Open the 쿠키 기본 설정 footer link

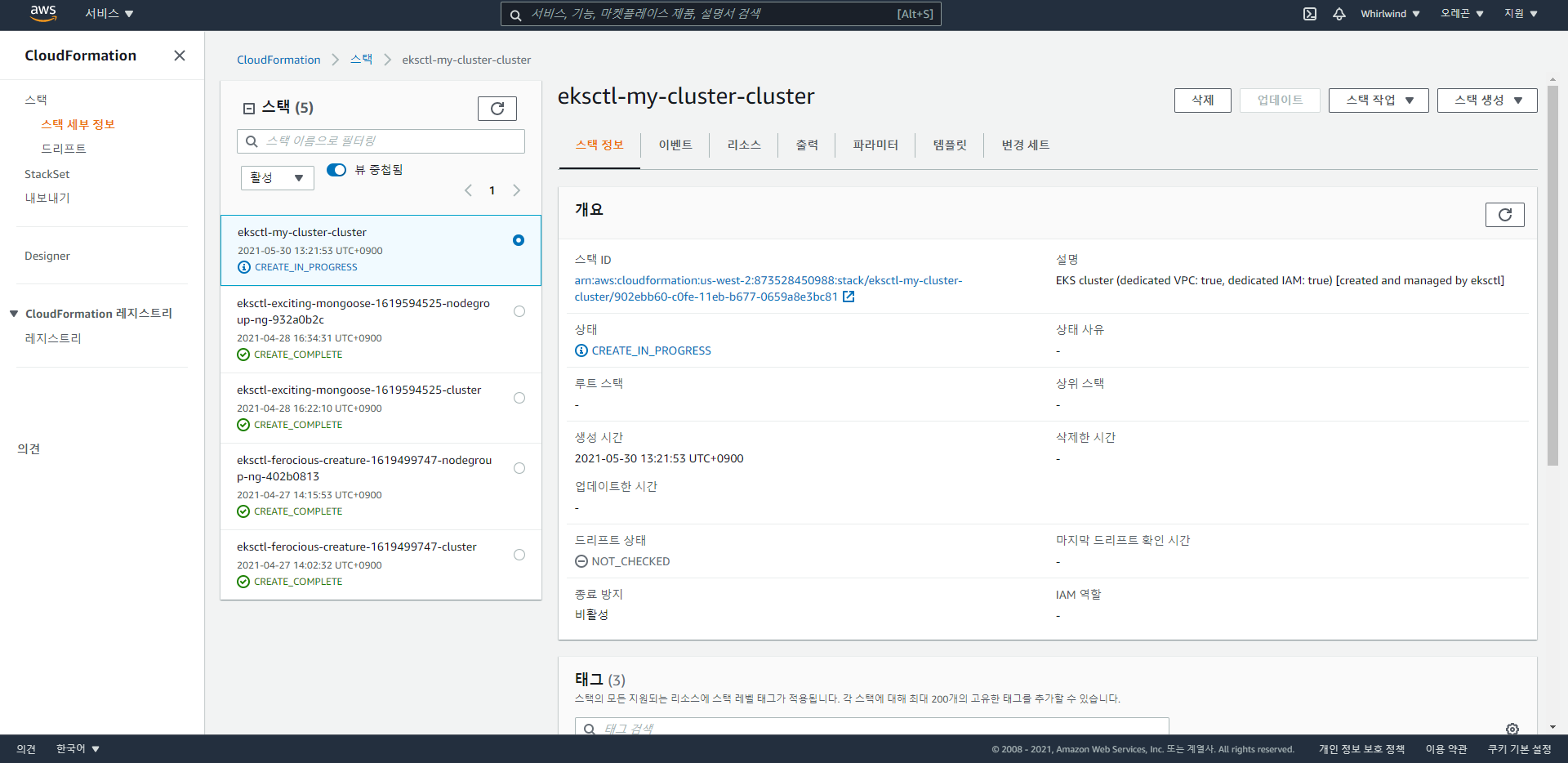[x=1519, y=749]
